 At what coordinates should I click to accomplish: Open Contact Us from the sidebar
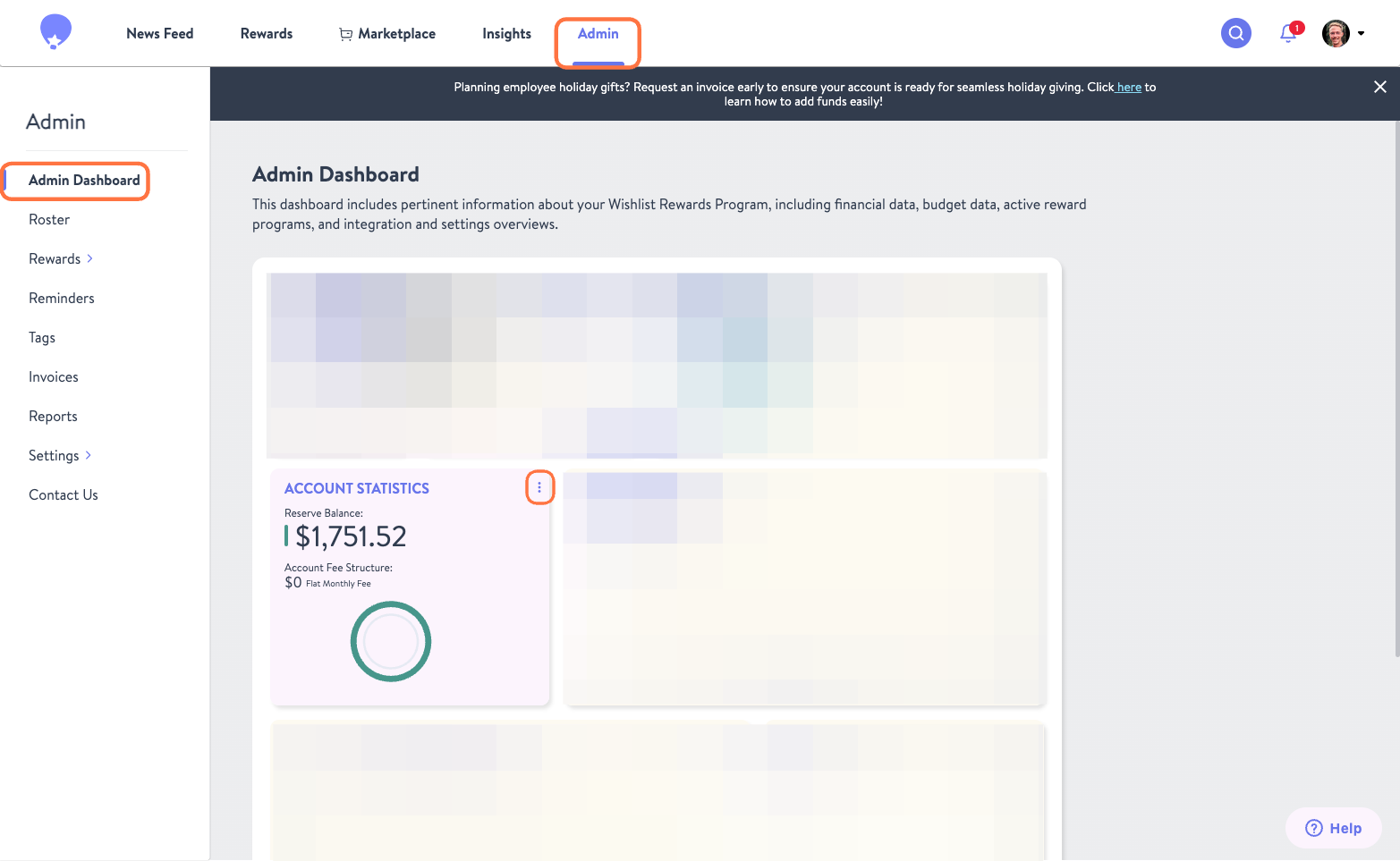pos(63,494)
